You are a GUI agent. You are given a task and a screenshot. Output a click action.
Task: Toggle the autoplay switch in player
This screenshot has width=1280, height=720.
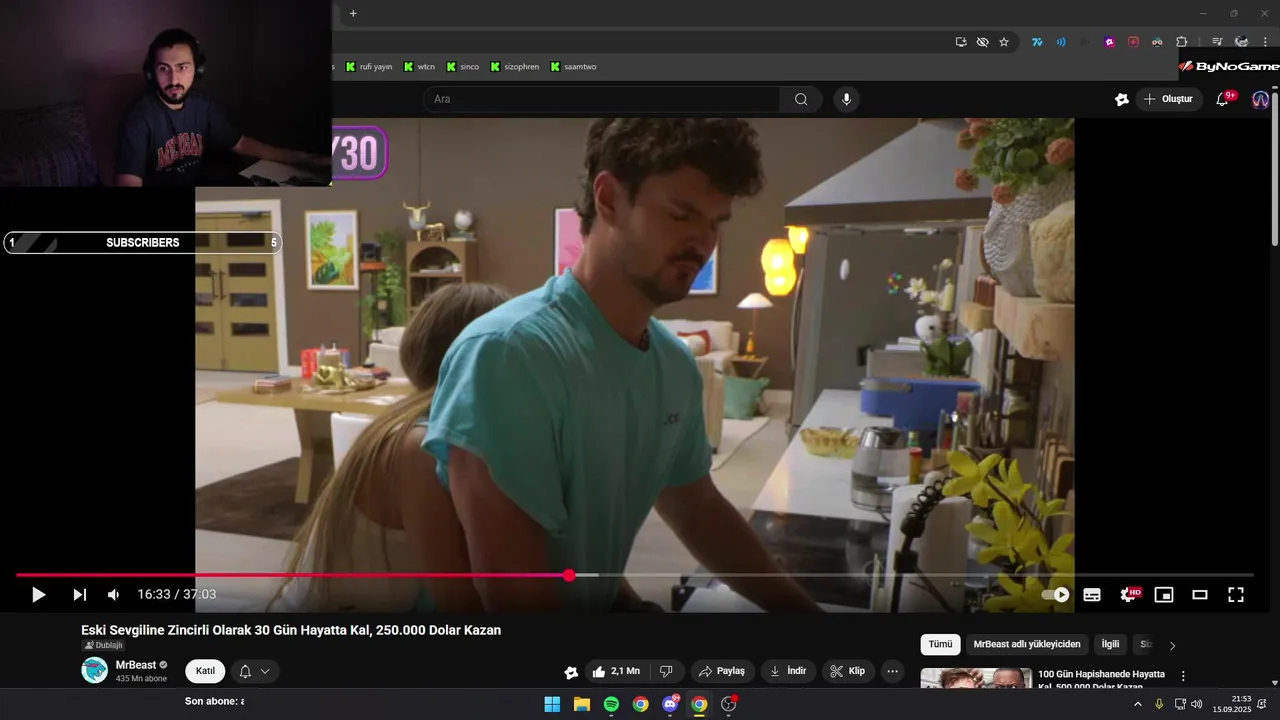1055,595
